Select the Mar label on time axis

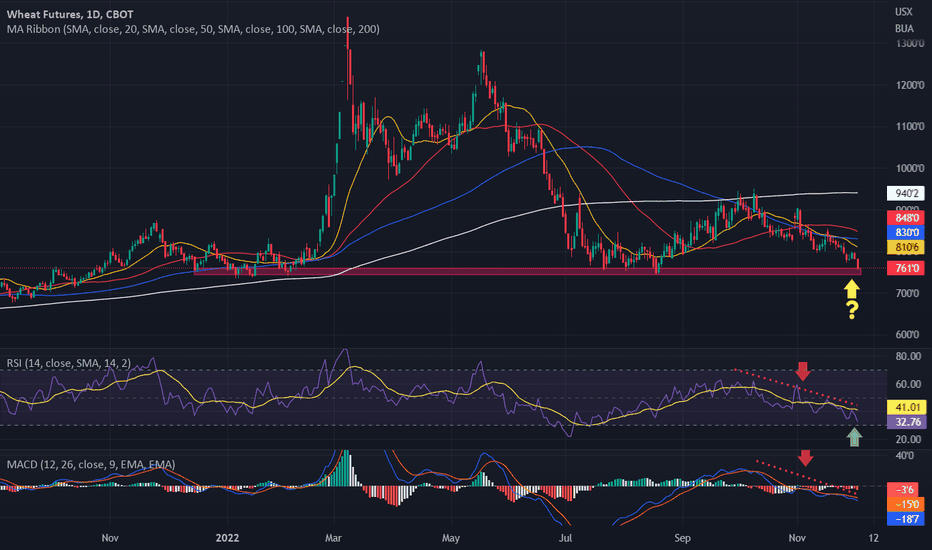[x=333, y=538]
